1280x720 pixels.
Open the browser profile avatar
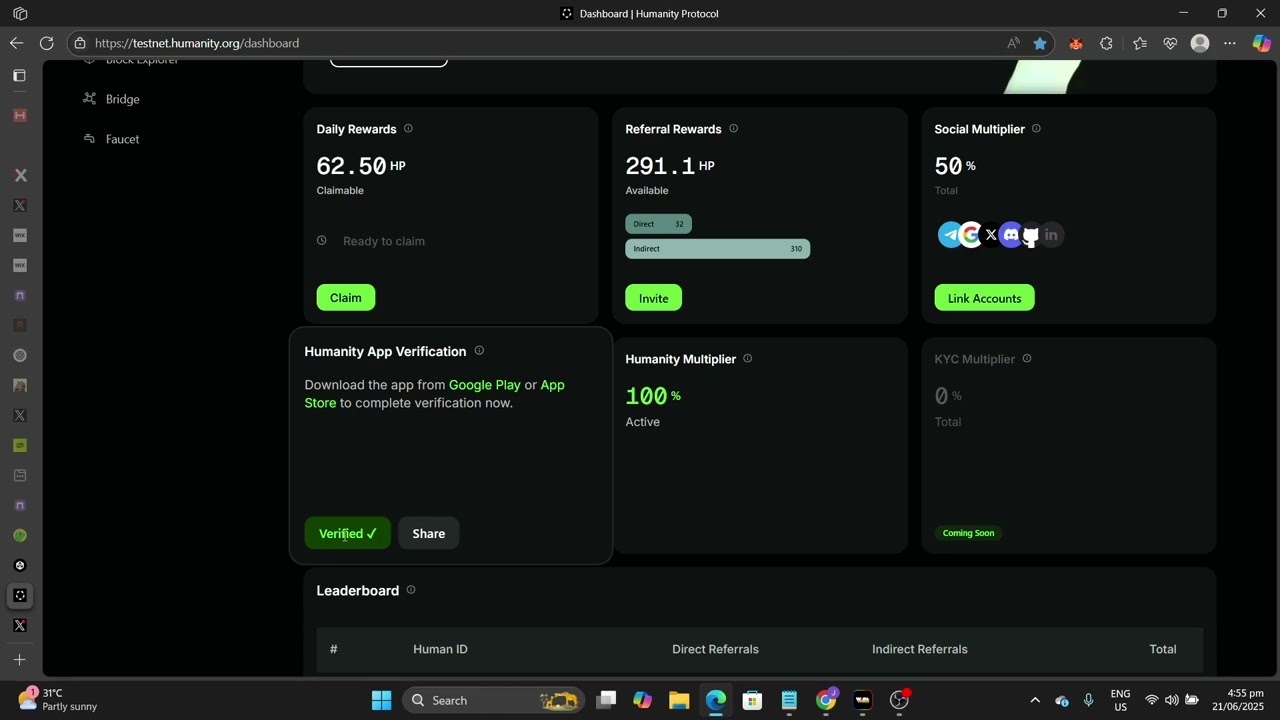[x=1201, y=43]
